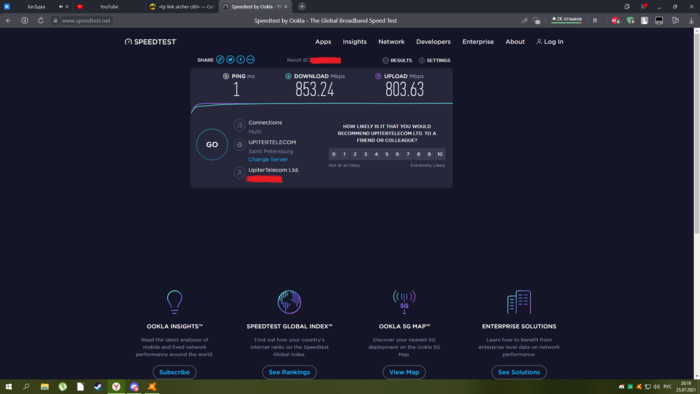Rate recommendation score 1

(x=344, y=154)
